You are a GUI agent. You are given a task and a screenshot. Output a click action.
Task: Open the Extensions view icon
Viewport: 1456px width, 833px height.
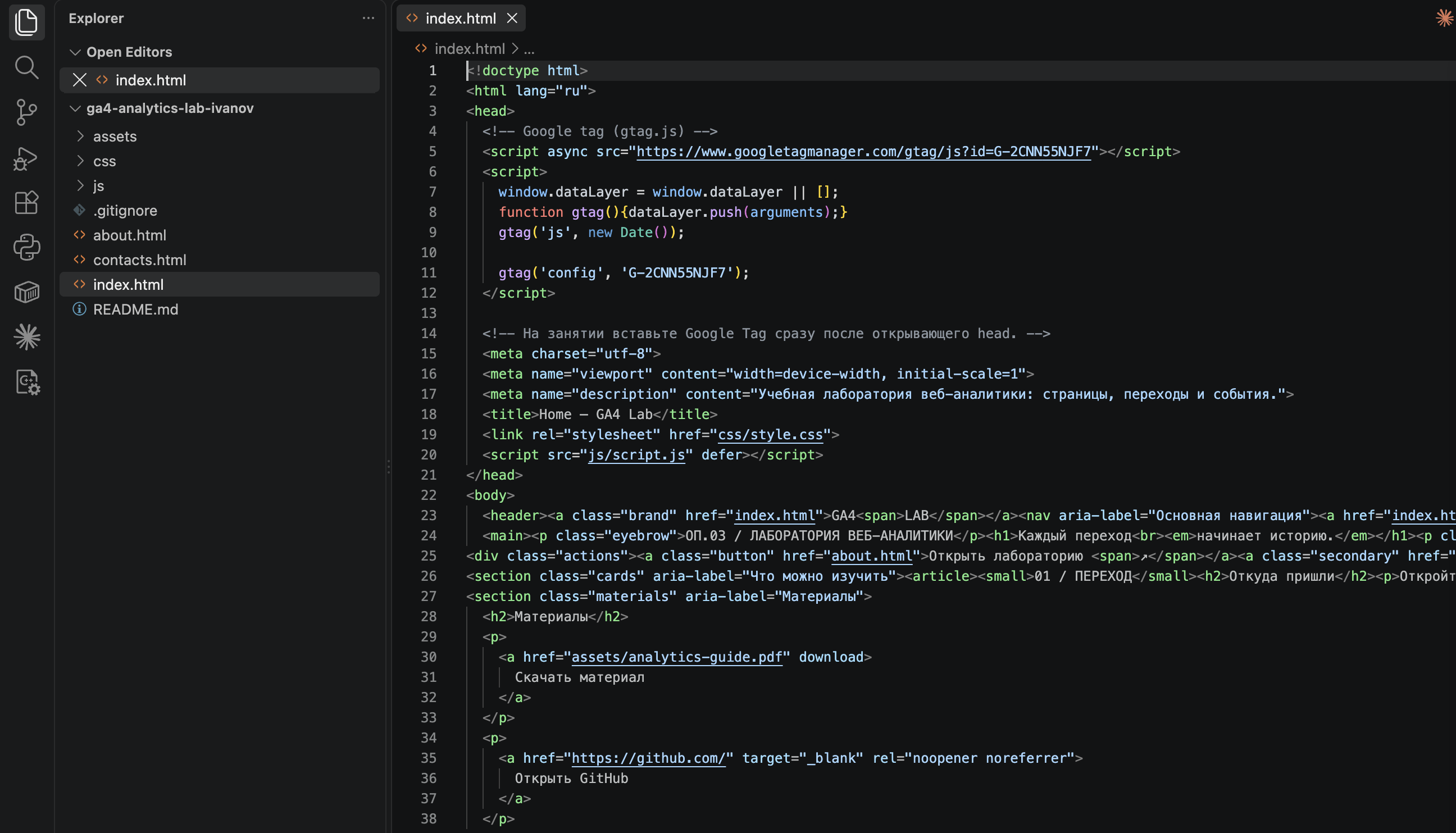tap(26, 203)
